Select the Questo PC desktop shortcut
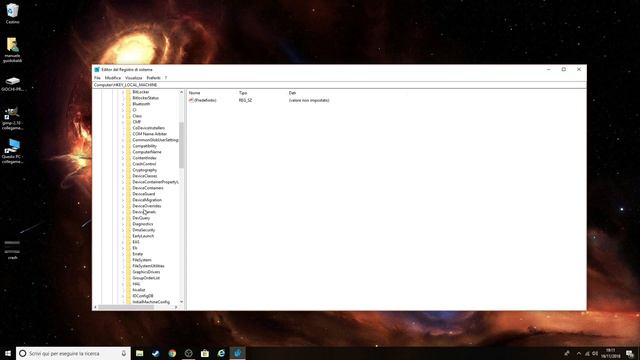The height and width of the screenshot is (360, 640). coord(12,151)
